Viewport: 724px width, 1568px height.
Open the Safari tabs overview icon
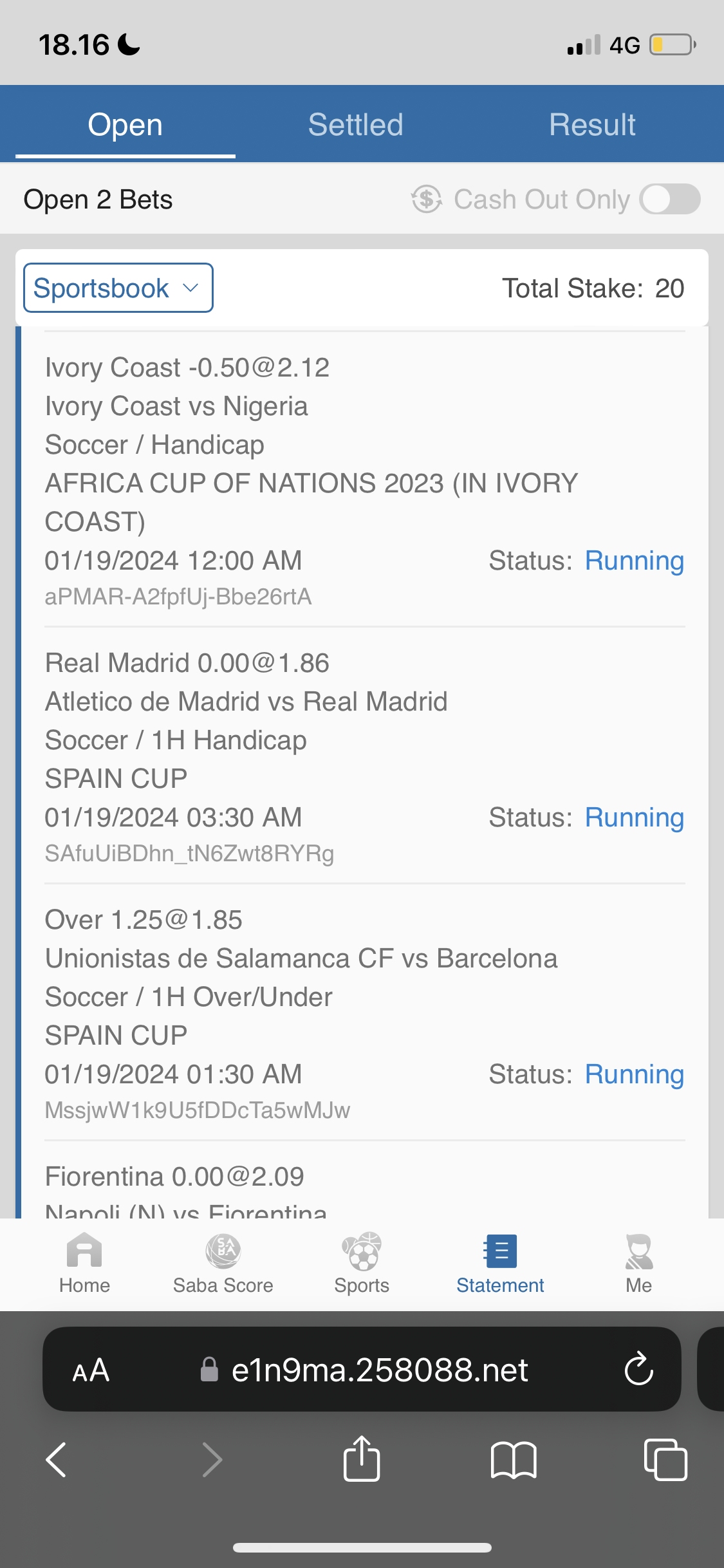point(665,1459)
